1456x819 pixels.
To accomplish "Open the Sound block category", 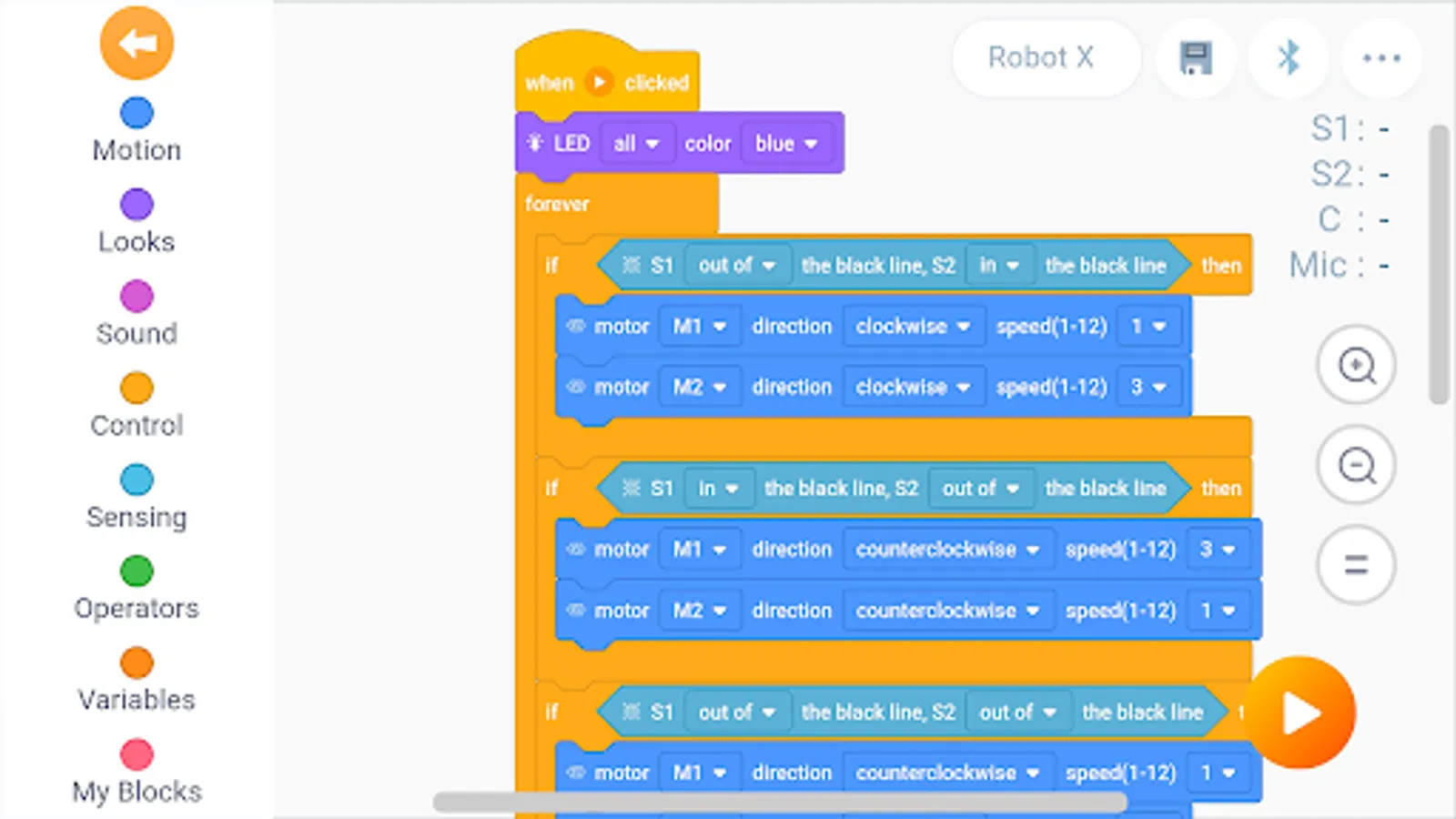I will (136, 315).
